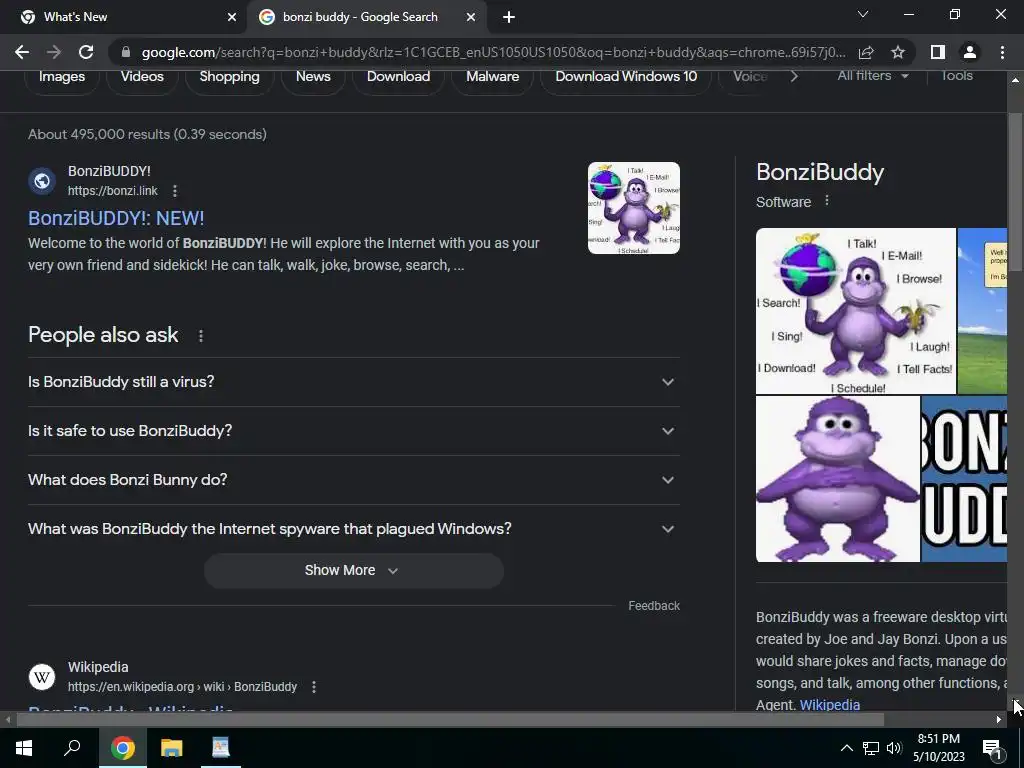
Task: Open the Windows Start menu
Action: [x=24, y=748]
